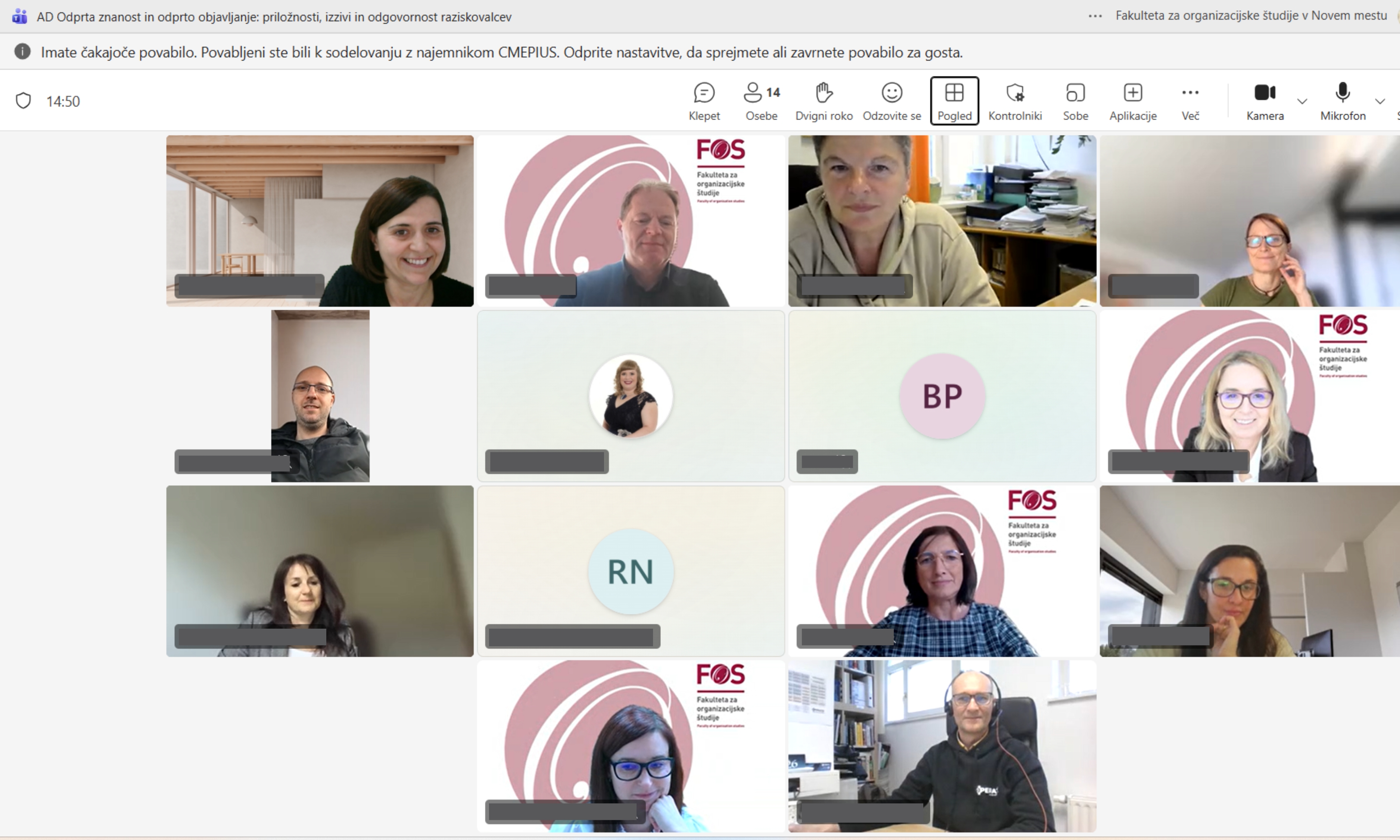Expand the microphone options chevron

point(1379,101)
